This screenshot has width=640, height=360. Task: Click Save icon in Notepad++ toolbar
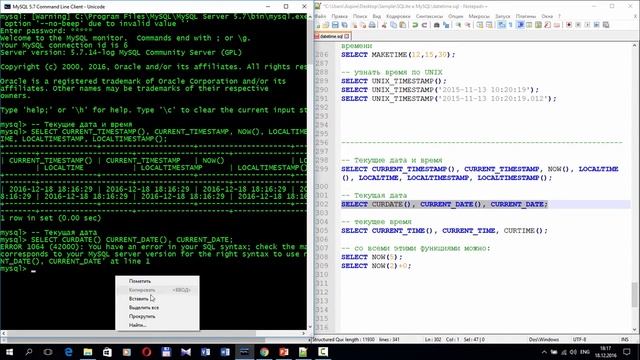tap(335, 25)
